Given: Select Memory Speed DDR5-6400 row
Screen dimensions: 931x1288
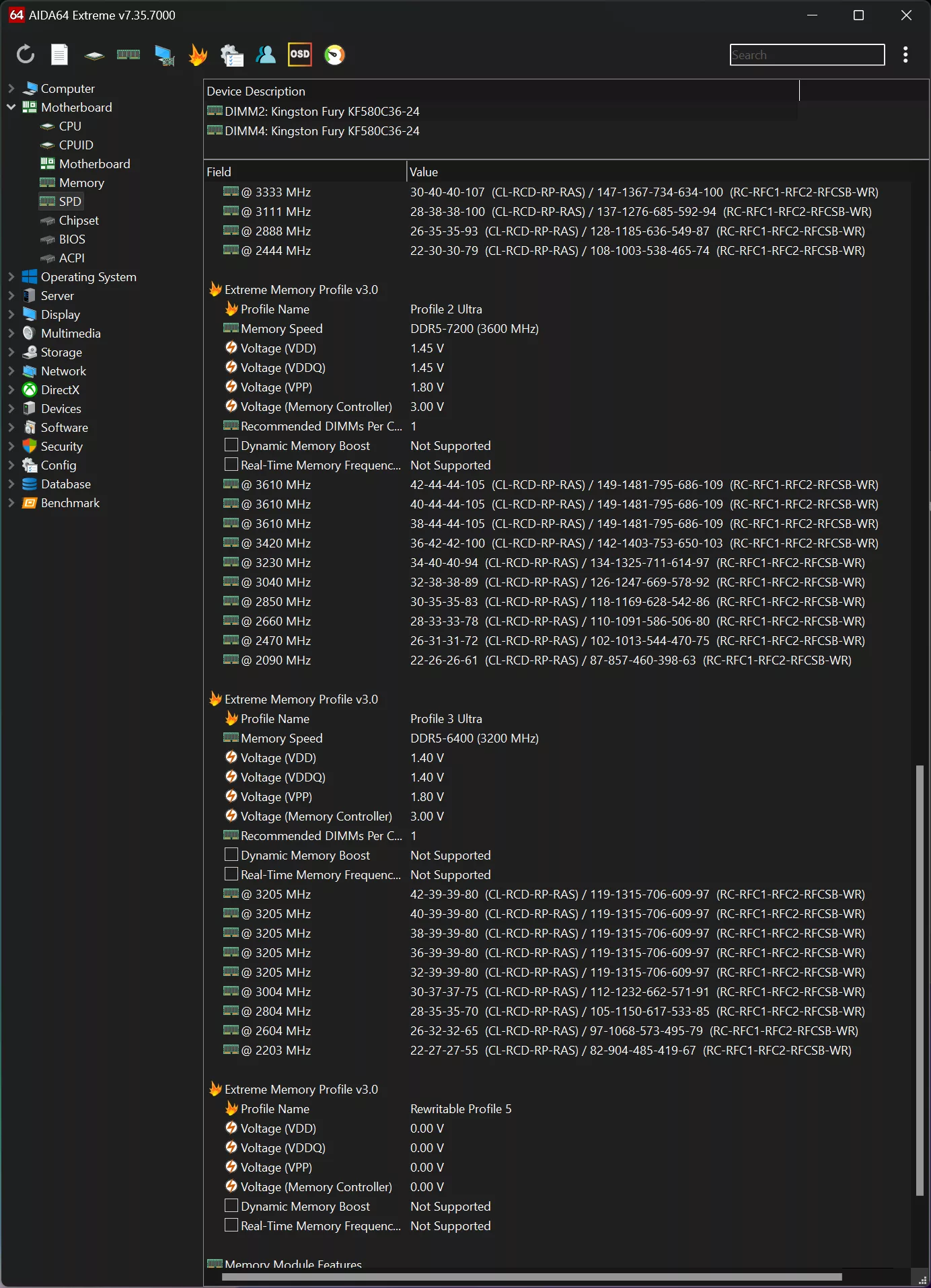Looking at the screenshot, I should [557, 738].
